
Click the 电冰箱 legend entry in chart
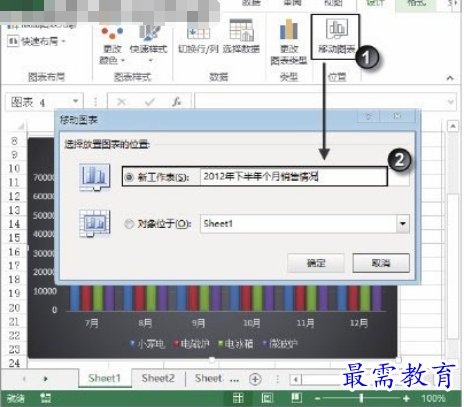(x=235, y=344)
